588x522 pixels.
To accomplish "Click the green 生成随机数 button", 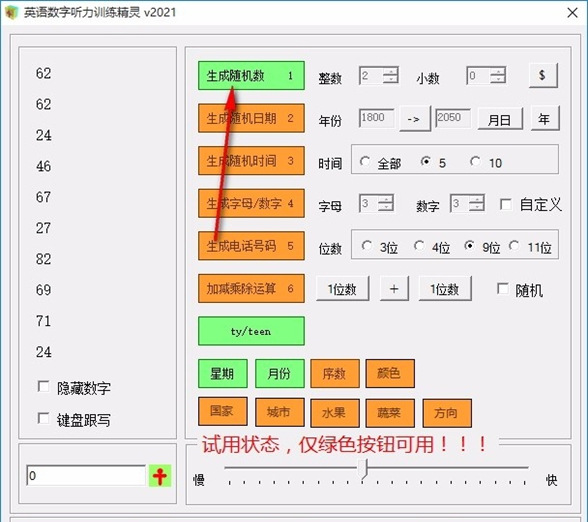I will click(x=251, y=75).
